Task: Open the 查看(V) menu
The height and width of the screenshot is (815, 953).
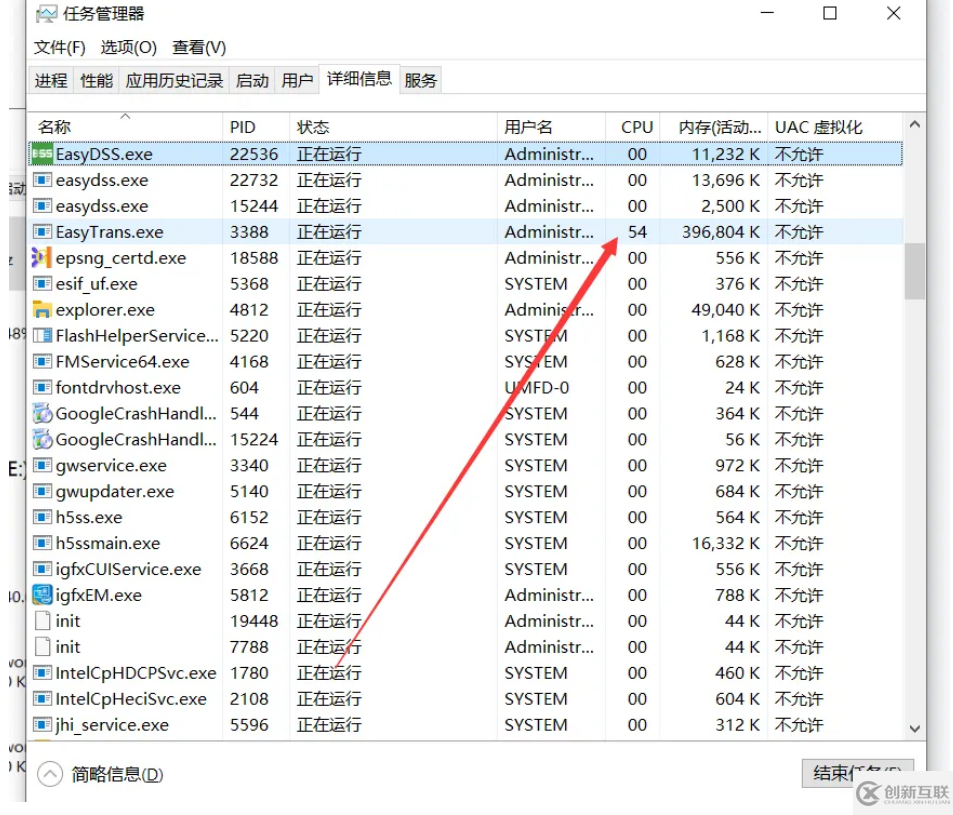Action: pos(199,47)
